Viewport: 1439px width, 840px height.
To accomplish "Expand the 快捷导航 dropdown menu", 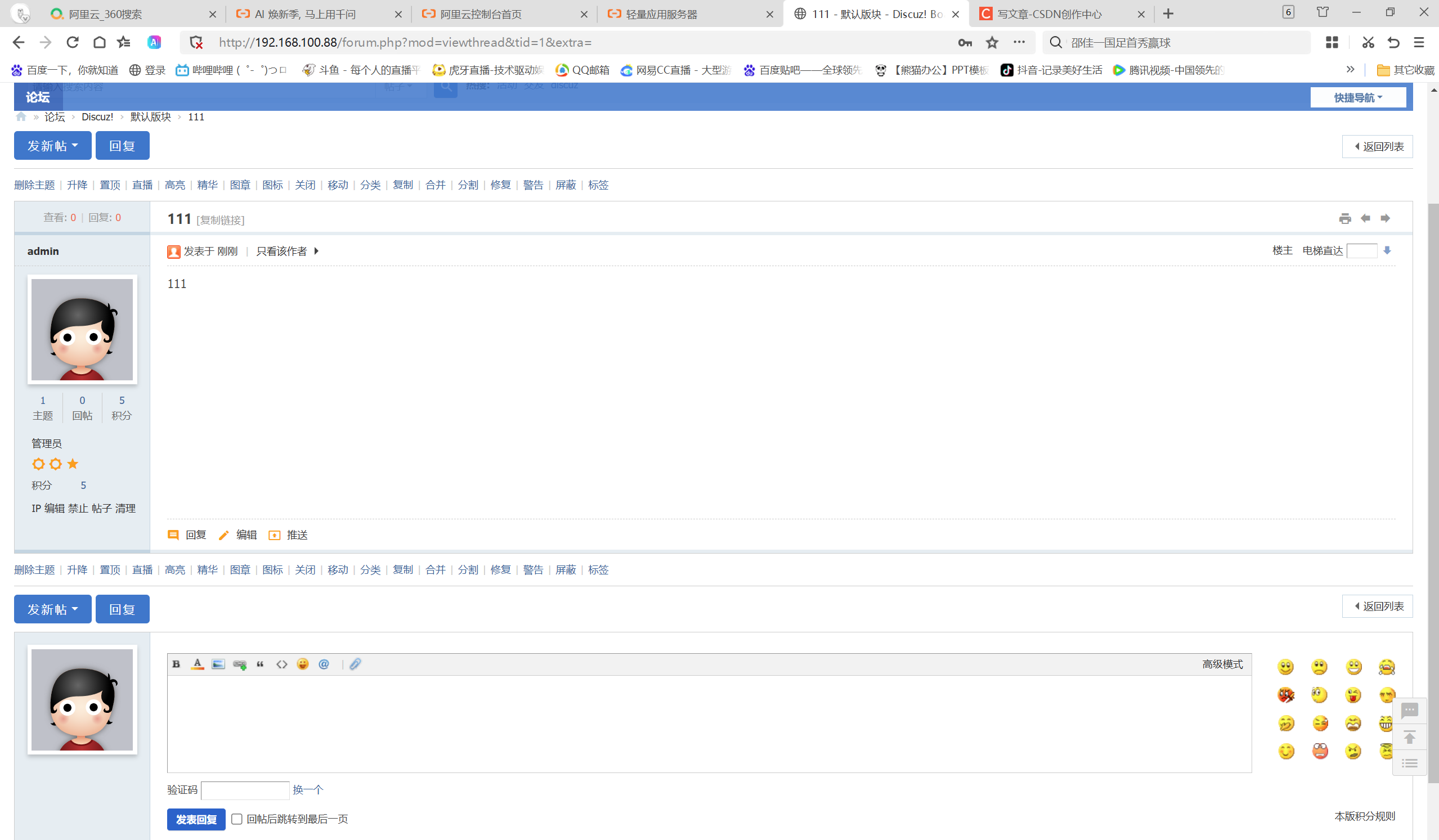I will coord(1357,98).
